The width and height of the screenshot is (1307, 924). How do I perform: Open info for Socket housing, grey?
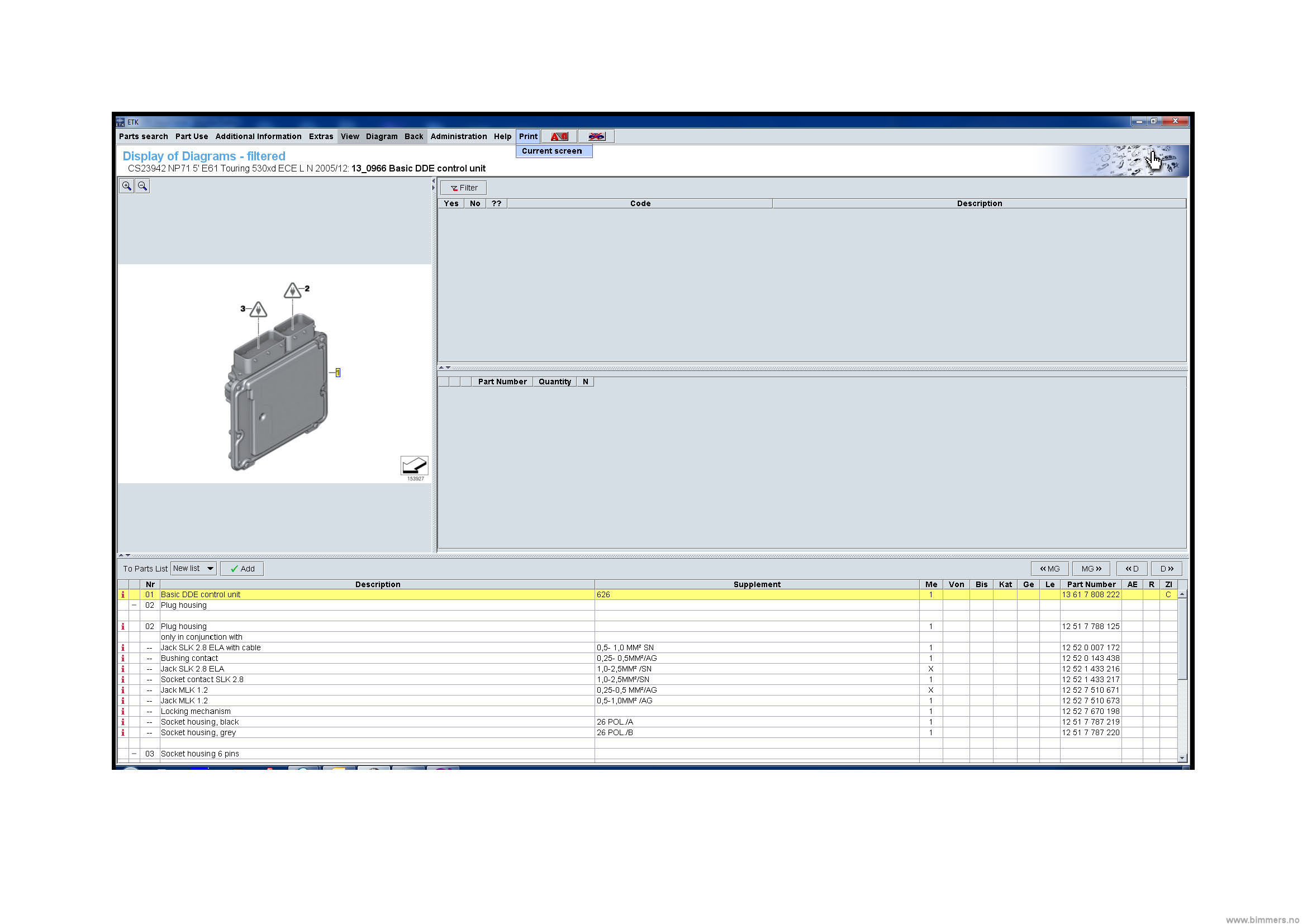click(x=122, y=733)
